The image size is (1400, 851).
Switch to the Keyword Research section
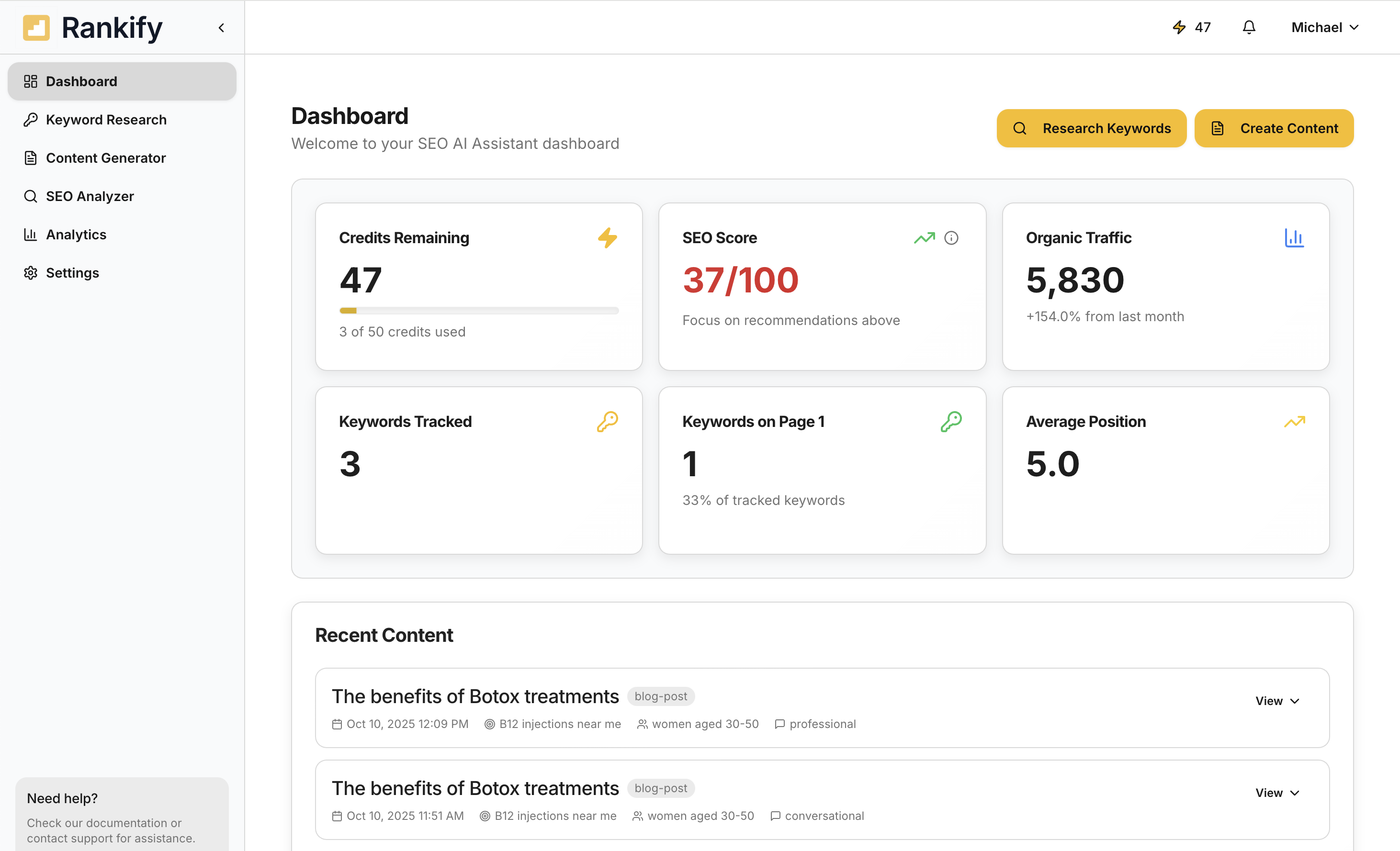click(106, 119)
